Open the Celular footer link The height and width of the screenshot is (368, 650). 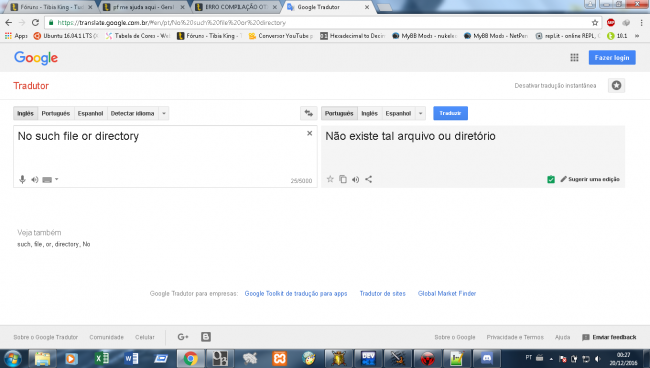point(145,337)
